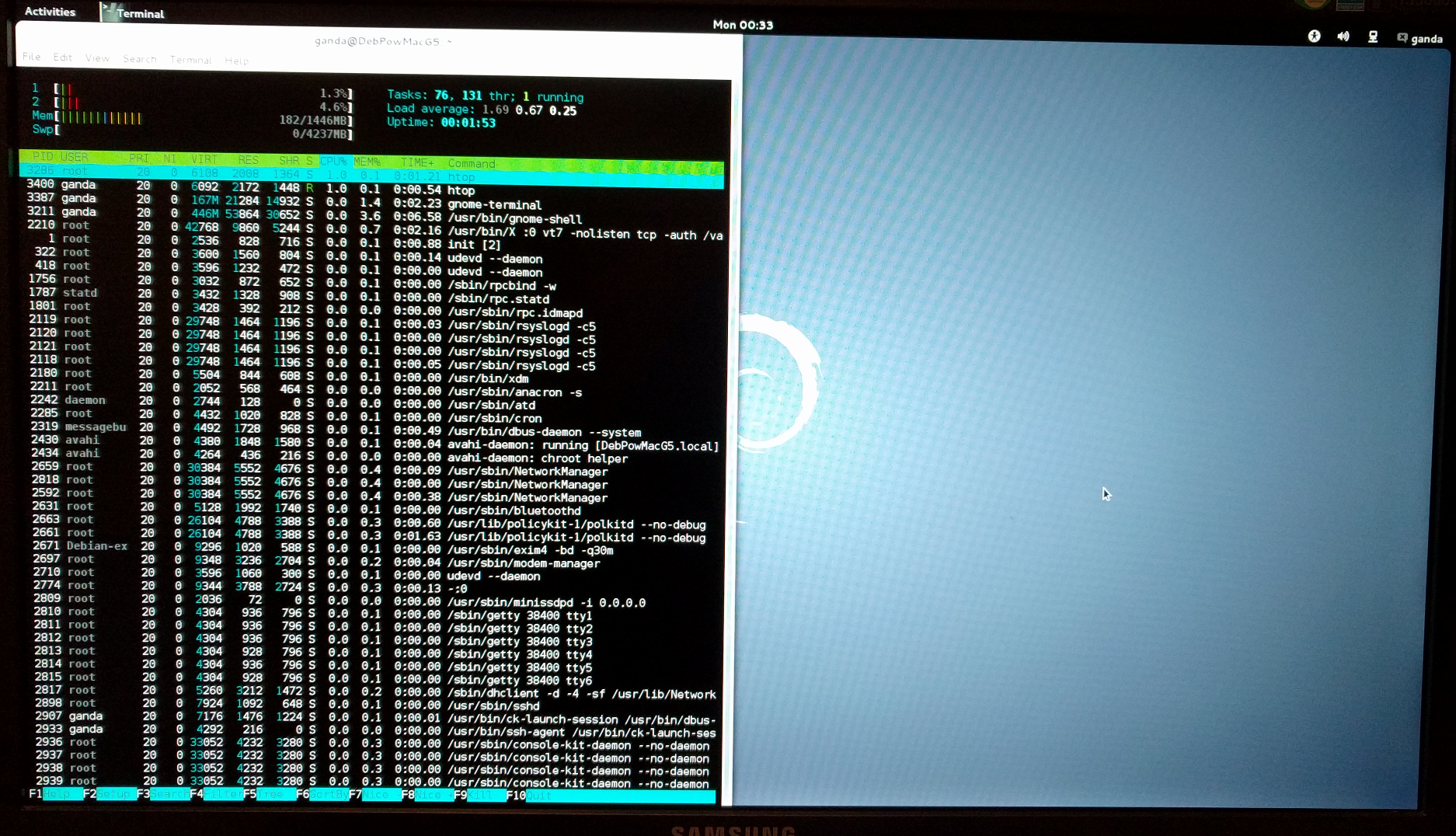Viewport: 1456px width, 836px height.
Task: Open the View menu in terminal
Action: [x=97, y=58]
